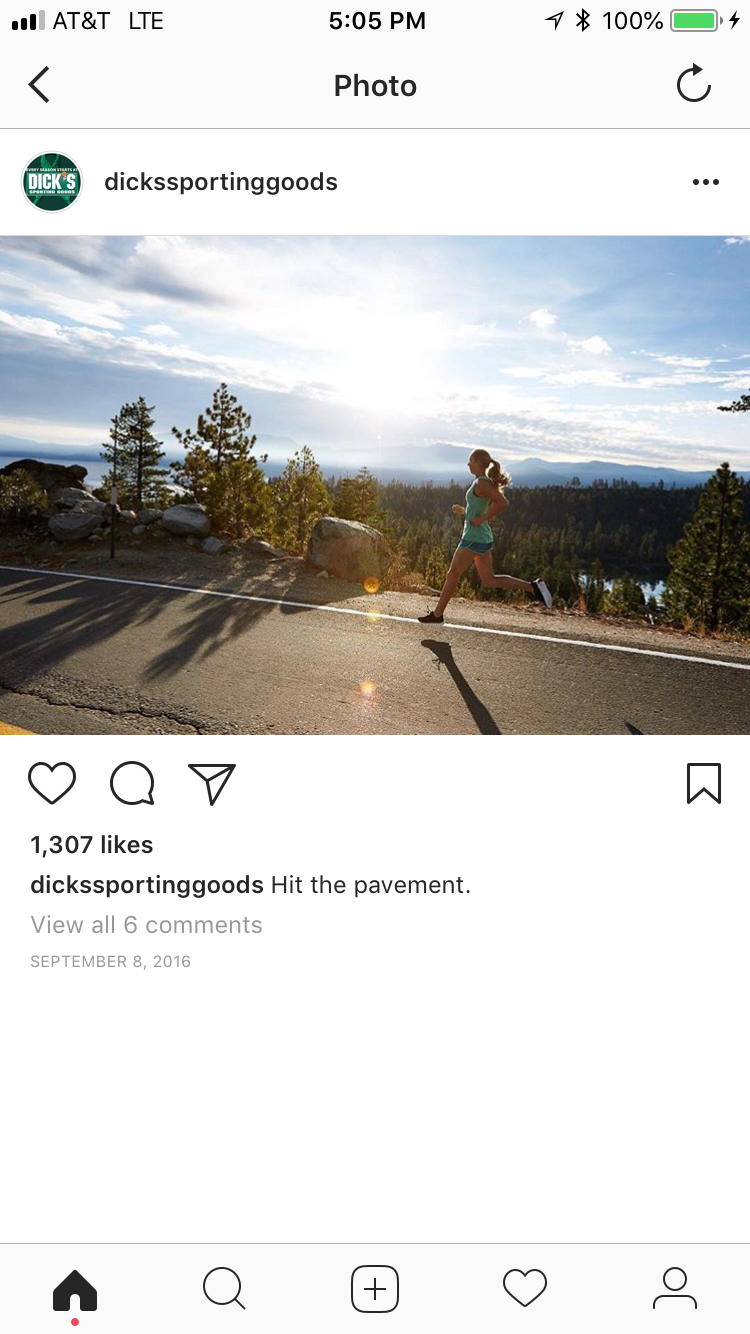Open the Dick's Sporting Goods profile picture
The width and height of the screenshot is (750, 1334).
(x=52, y=182)
